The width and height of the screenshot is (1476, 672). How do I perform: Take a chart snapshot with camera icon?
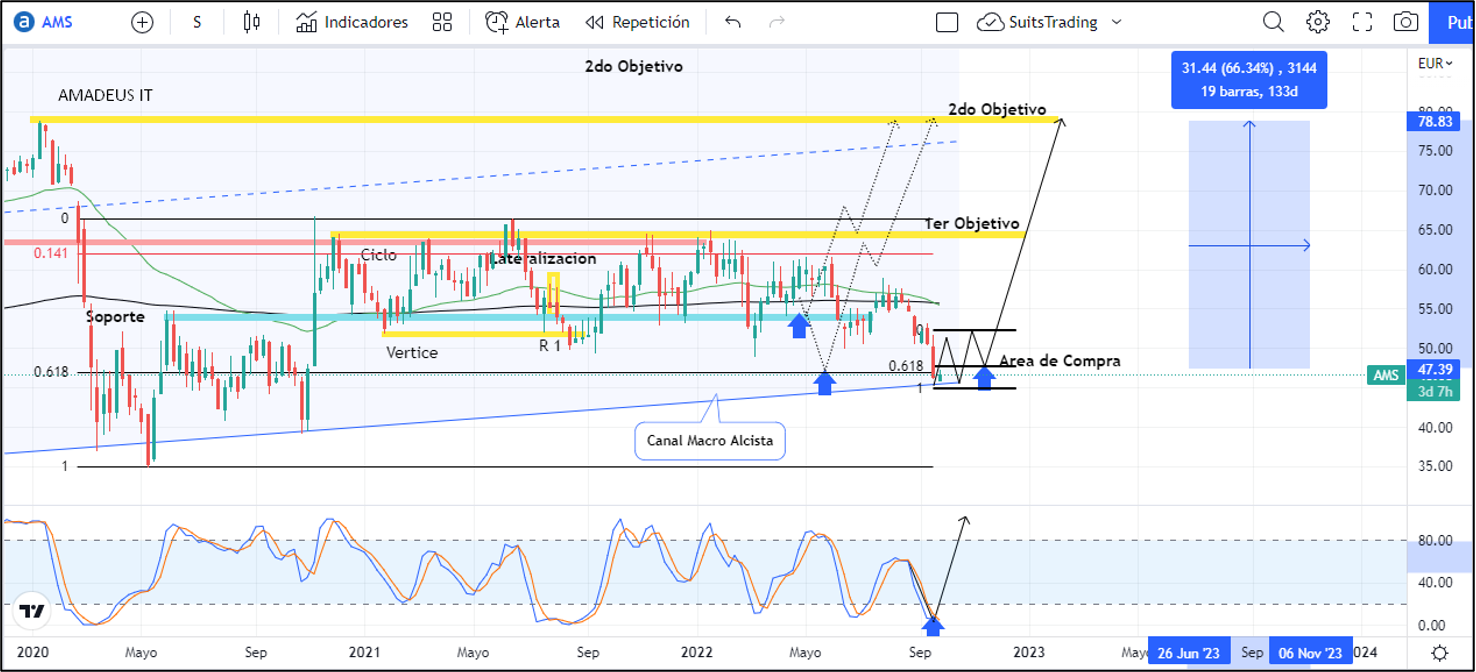point(1406,22)
